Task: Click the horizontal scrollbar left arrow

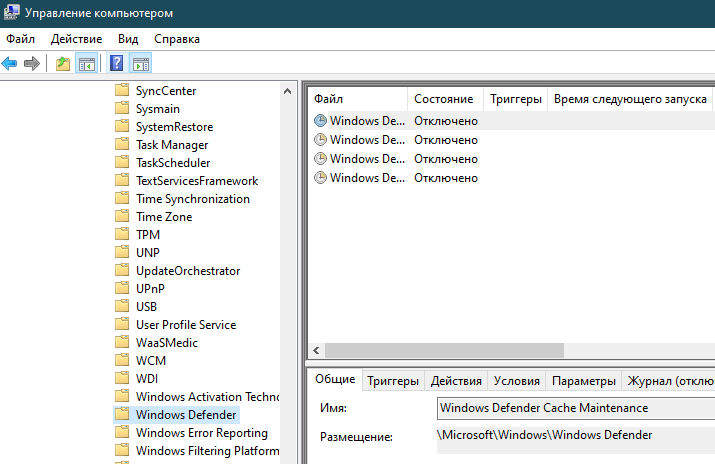Action: [x=317, y=351]
